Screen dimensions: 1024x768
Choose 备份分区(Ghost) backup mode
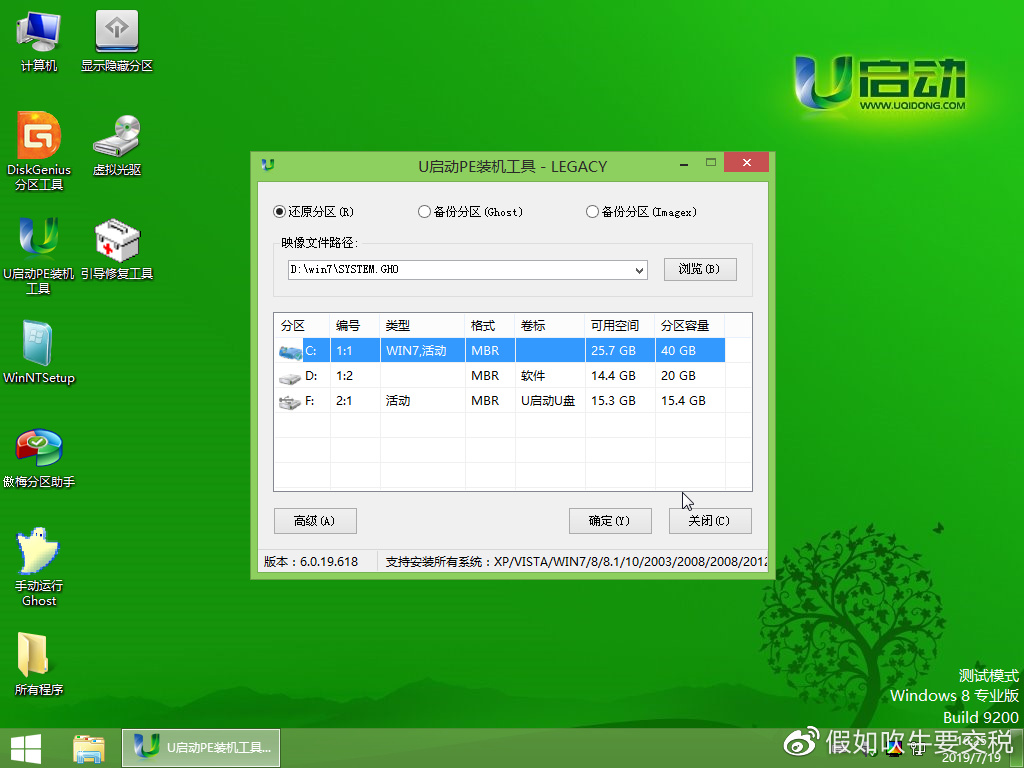[x=424, y=212]
